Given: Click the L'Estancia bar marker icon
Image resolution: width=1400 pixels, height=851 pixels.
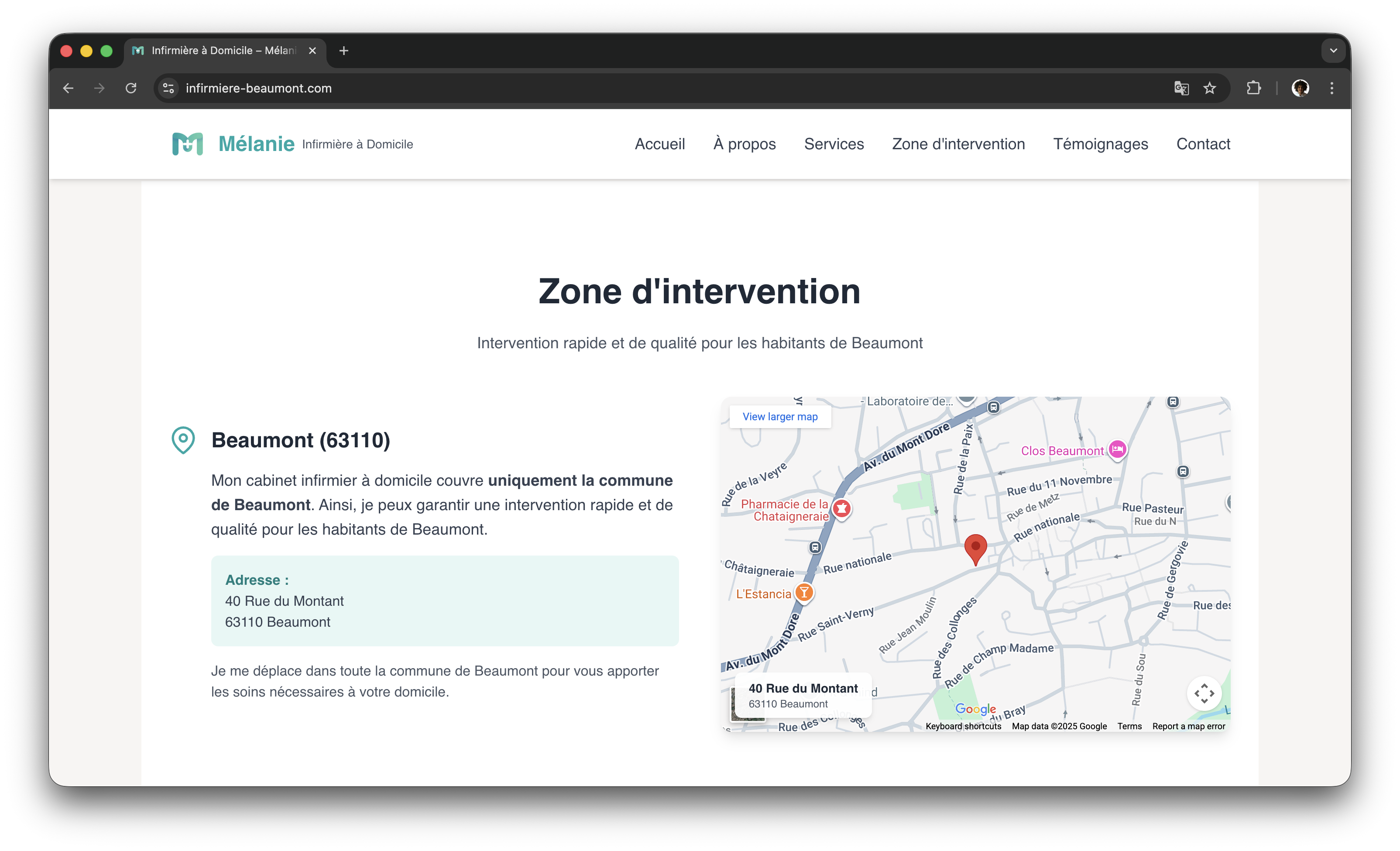Looking at the screenshot, I should [x=804, y=593].
